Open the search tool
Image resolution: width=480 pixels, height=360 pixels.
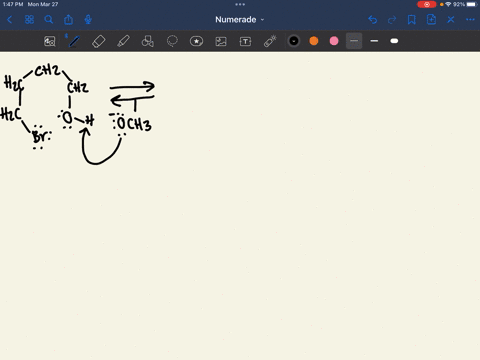(x=49, y=20)
